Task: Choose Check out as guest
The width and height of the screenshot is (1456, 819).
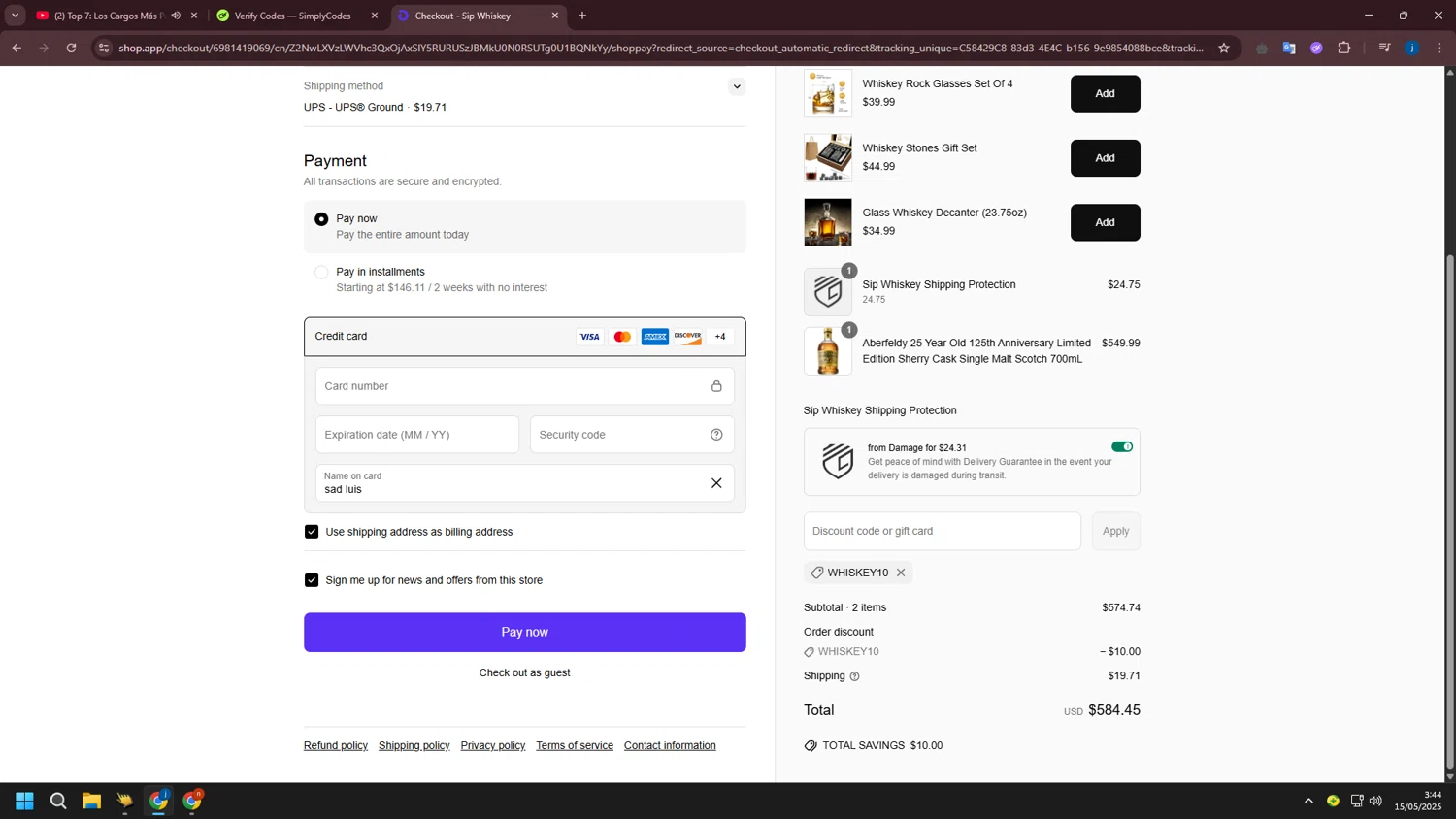Action: tap(524, 672)
